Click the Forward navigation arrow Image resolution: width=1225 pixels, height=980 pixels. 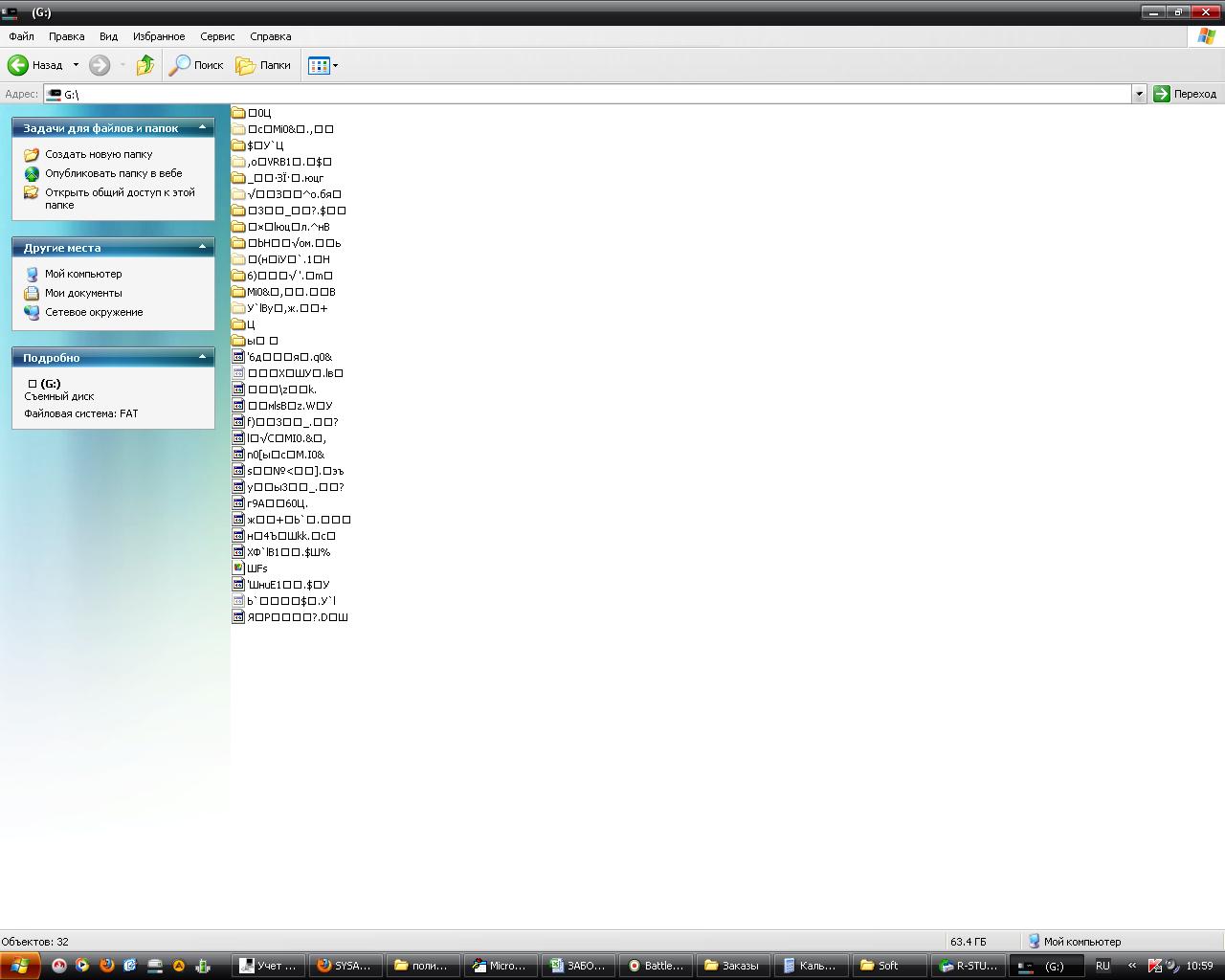pos(100,65)
